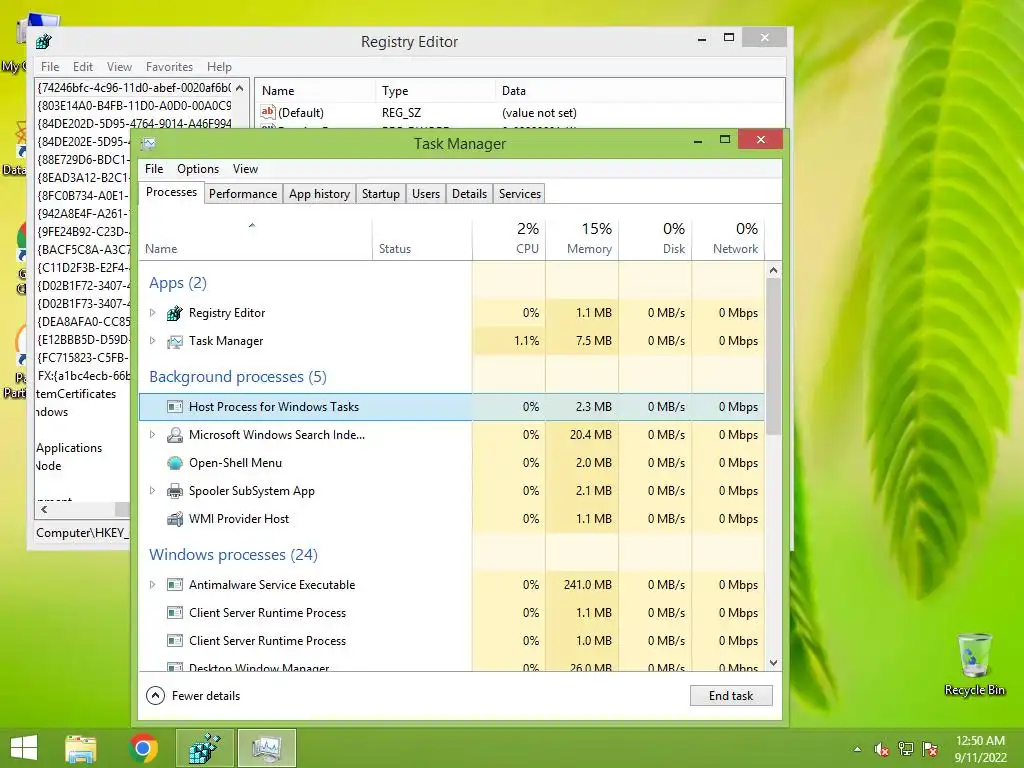
Task: Switch to Registry Editor via the taskbar icon
Action: pyautogui.click(x=204, y=748)
